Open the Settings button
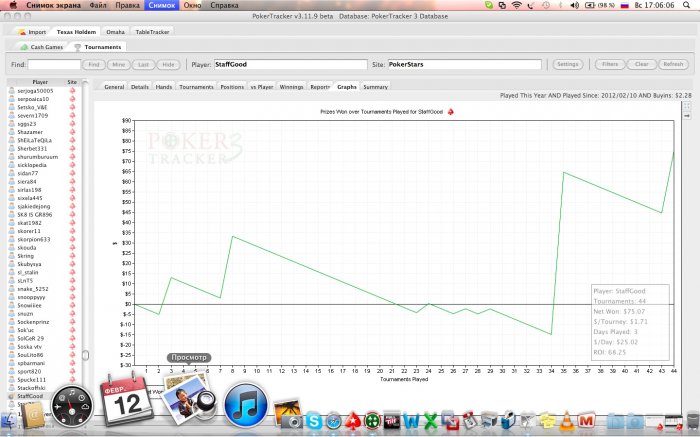 coord(567,64)
